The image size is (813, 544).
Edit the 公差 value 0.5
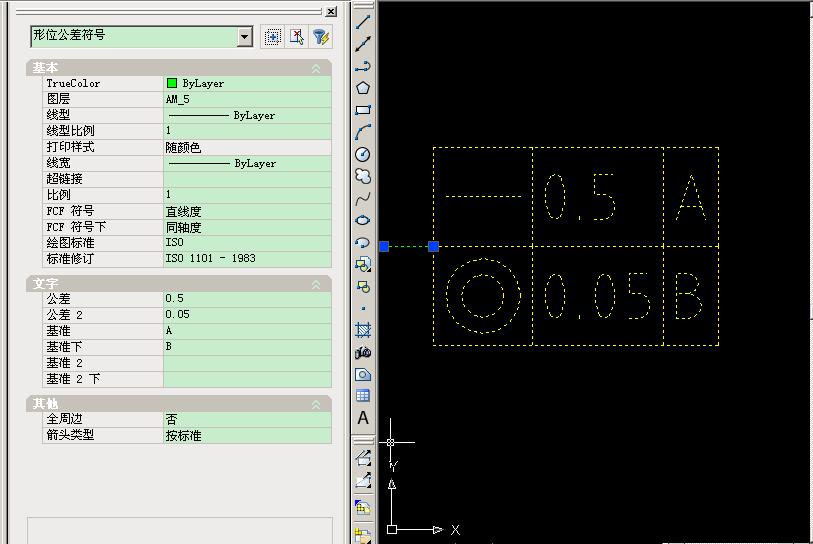click(247, 299)
